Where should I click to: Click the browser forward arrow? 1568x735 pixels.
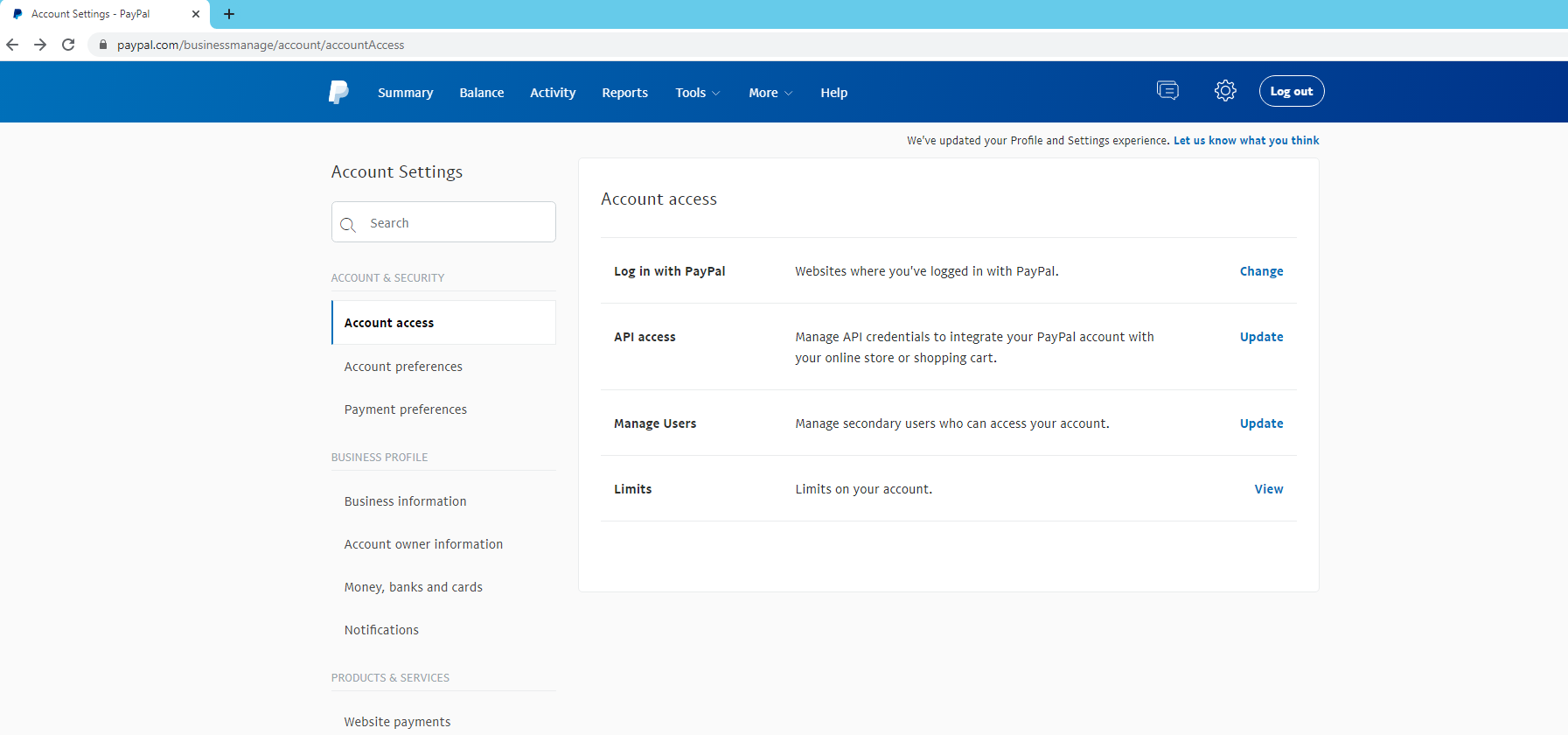[40, 45]
